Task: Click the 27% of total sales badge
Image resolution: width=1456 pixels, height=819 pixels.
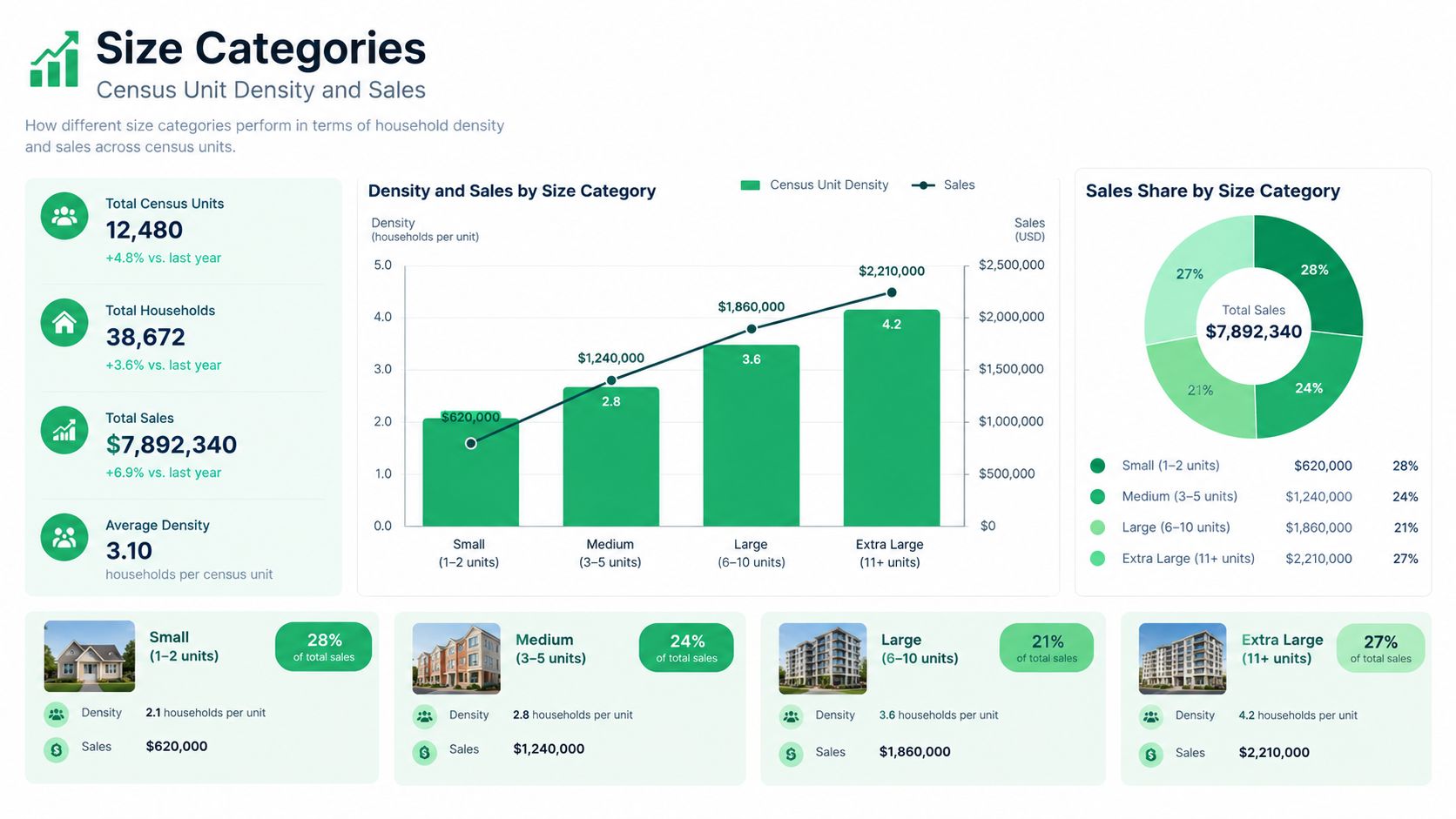Action: (1381, 648)
